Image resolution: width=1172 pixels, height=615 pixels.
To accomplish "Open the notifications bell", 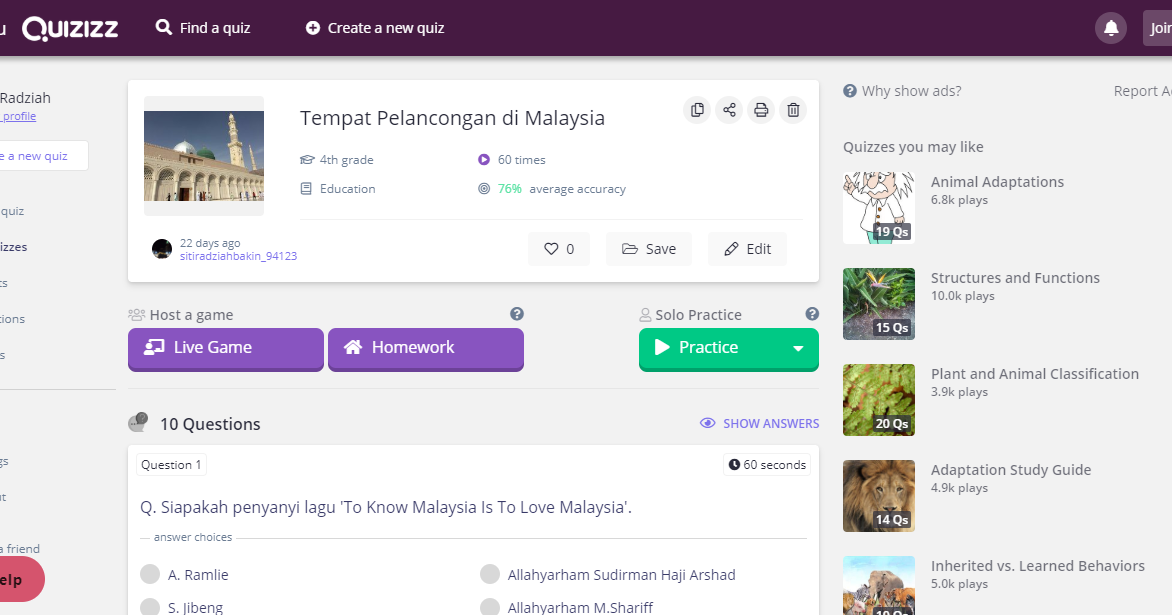I will click(1111, 28).
